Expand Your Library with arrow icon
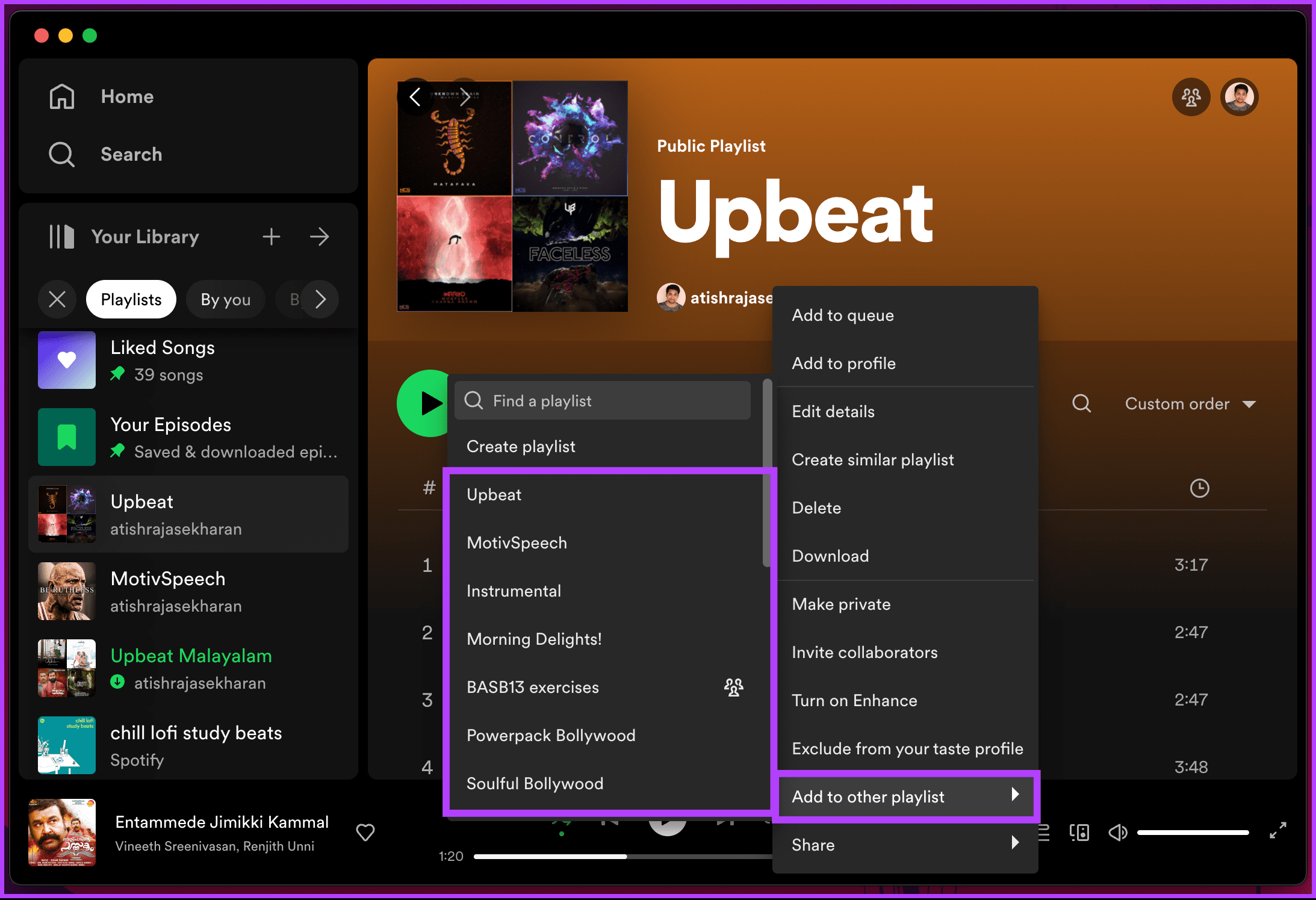This screenshot has height=900, width=1316. tap(320, 237)
